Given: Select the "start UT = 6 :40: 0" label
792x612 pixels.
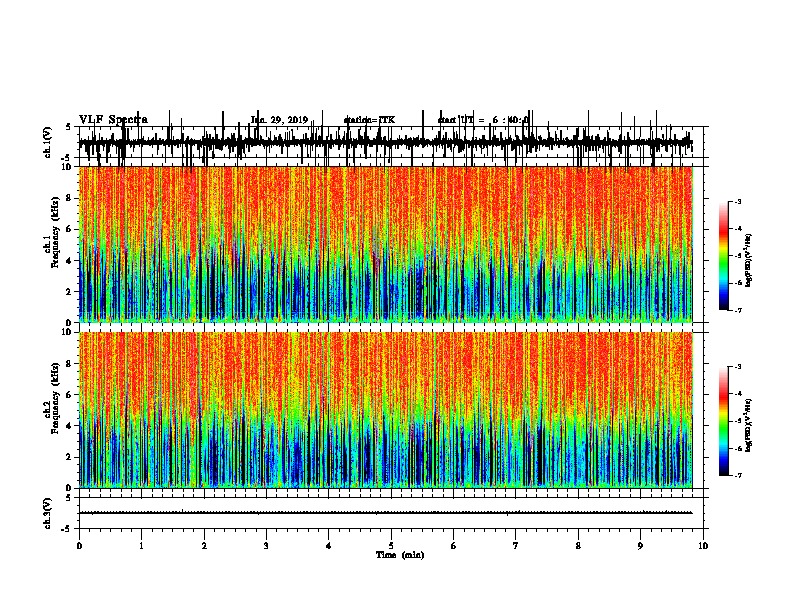Looking at the screenshot, I should (x=483, y=120).
